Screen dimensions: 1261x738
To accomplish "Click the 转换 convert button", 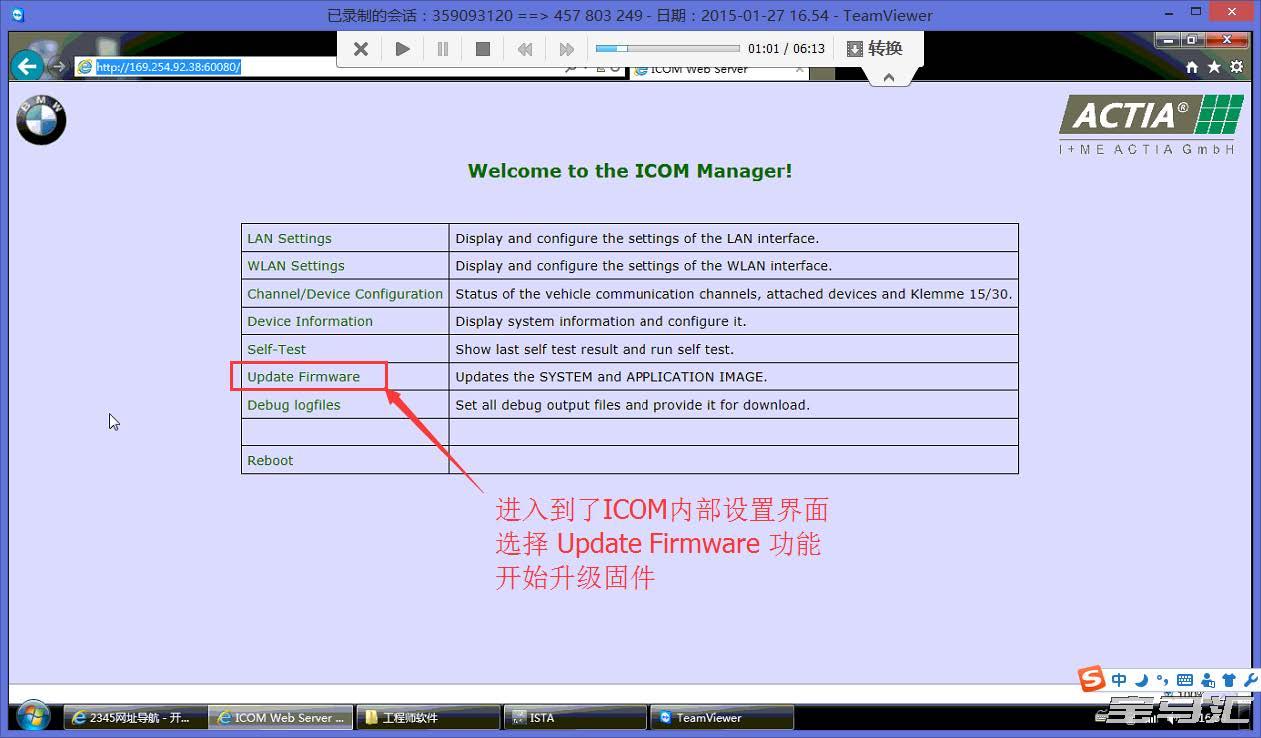I will coord(875,49).
